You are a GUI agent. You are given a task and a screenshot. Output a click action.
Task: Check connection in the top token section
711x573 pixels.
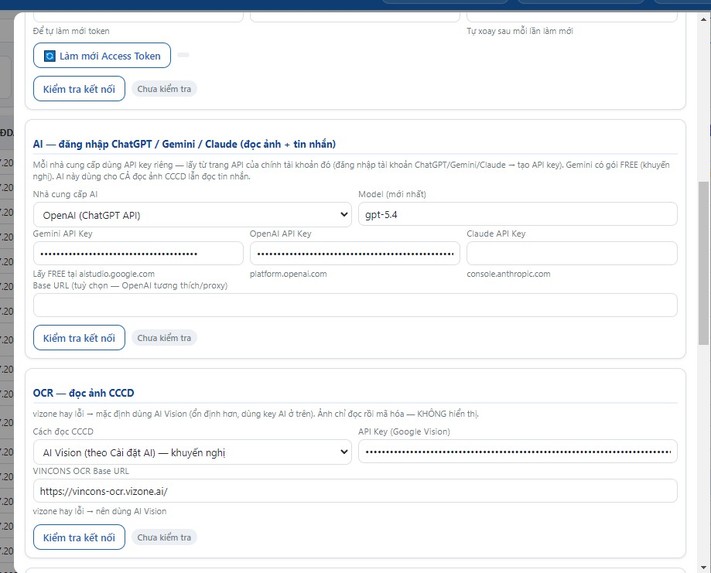coord(79,89)
